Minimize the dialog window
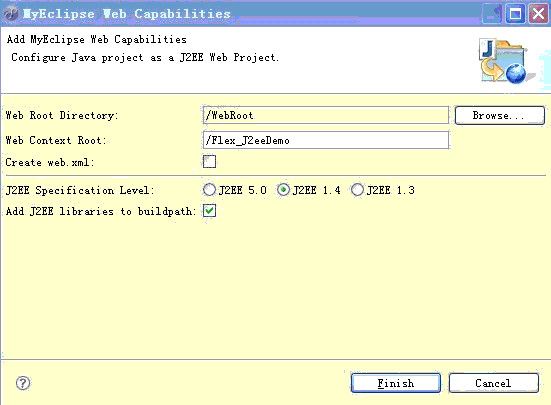This screenshot has height=405, width=551. 492,14
